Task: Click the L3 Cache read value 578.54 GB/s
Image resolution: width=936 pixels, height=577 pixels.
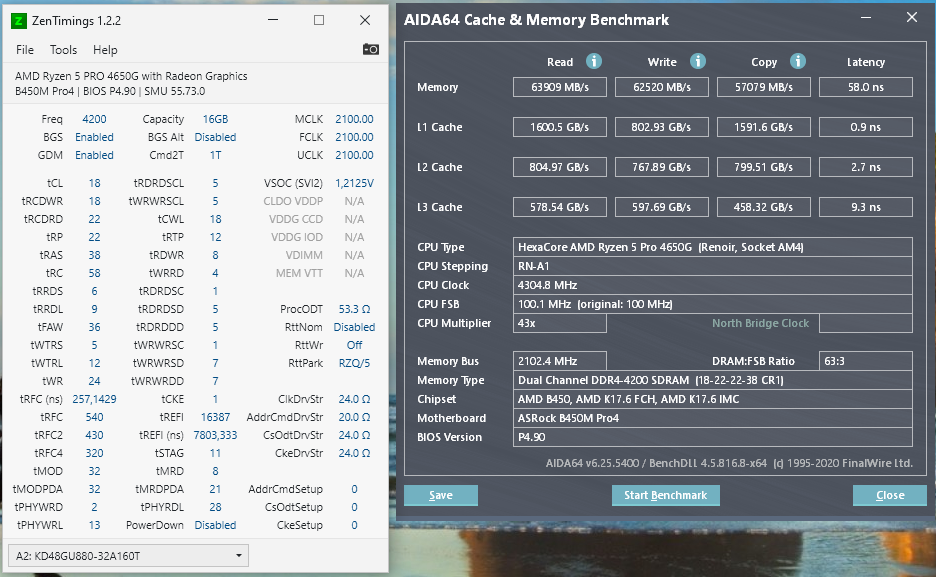Action: coord(560,207)
